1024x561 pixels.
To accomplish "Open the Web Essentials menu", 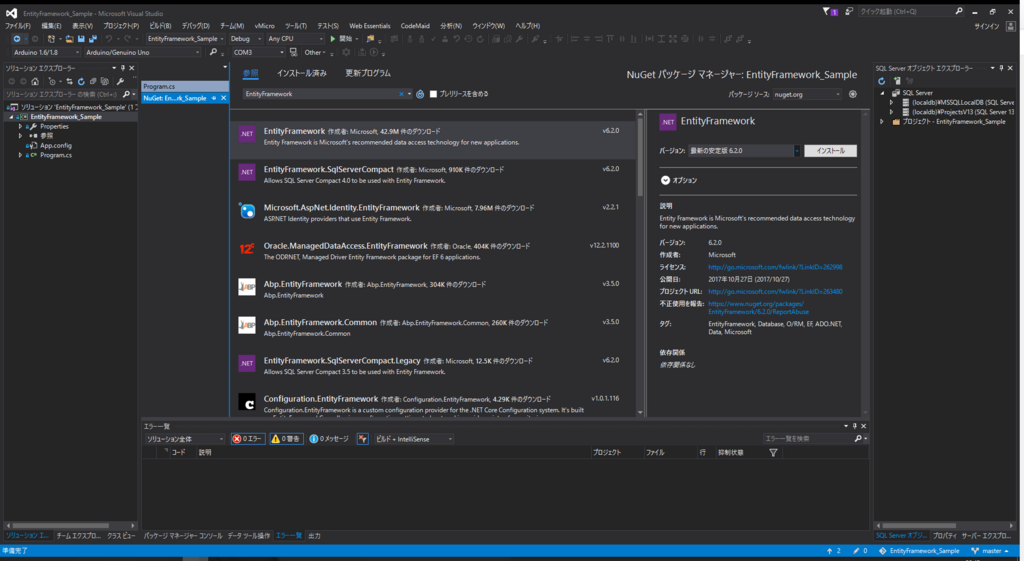I will [x=369, y=26].
